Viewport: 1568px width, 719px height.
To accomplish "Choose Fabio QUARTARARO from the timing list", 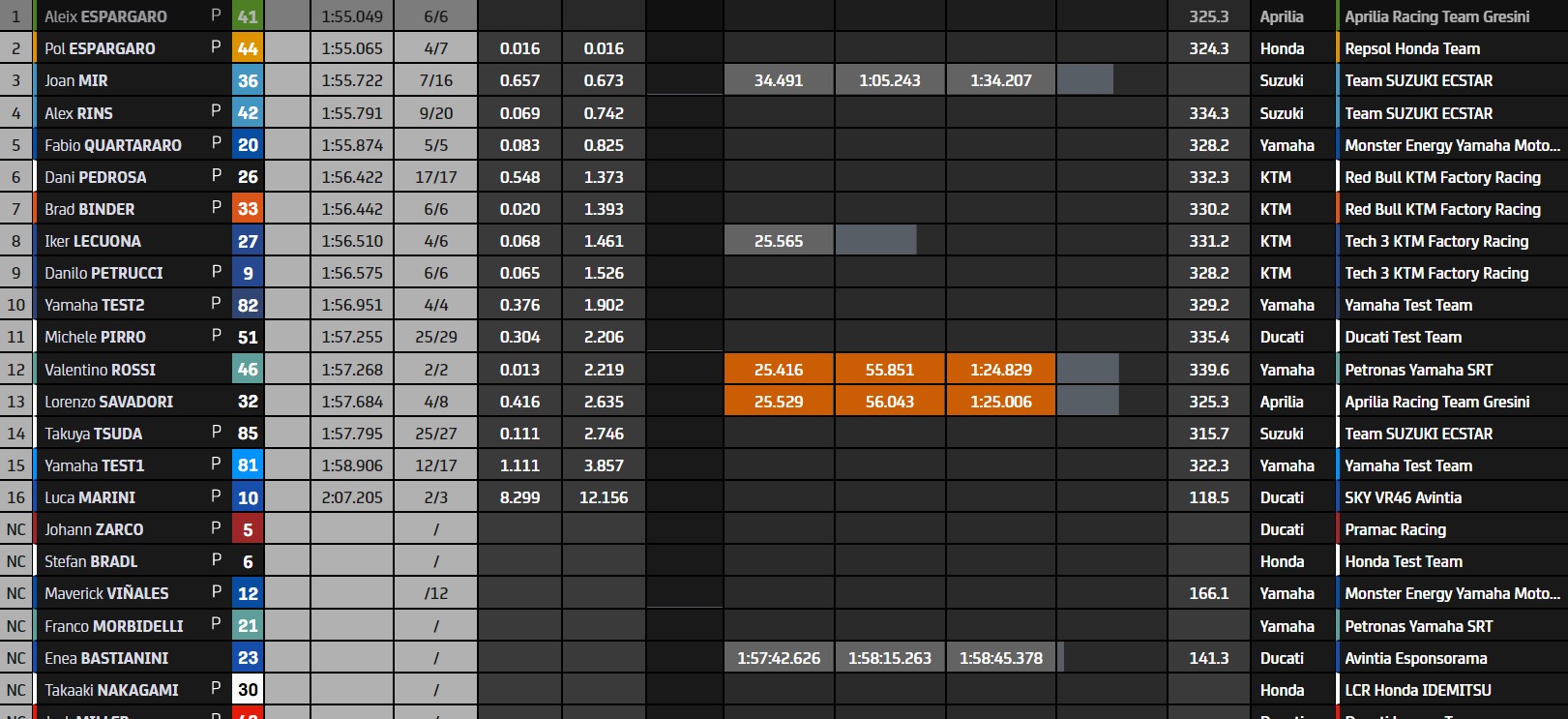I will [x=113, y=145].
